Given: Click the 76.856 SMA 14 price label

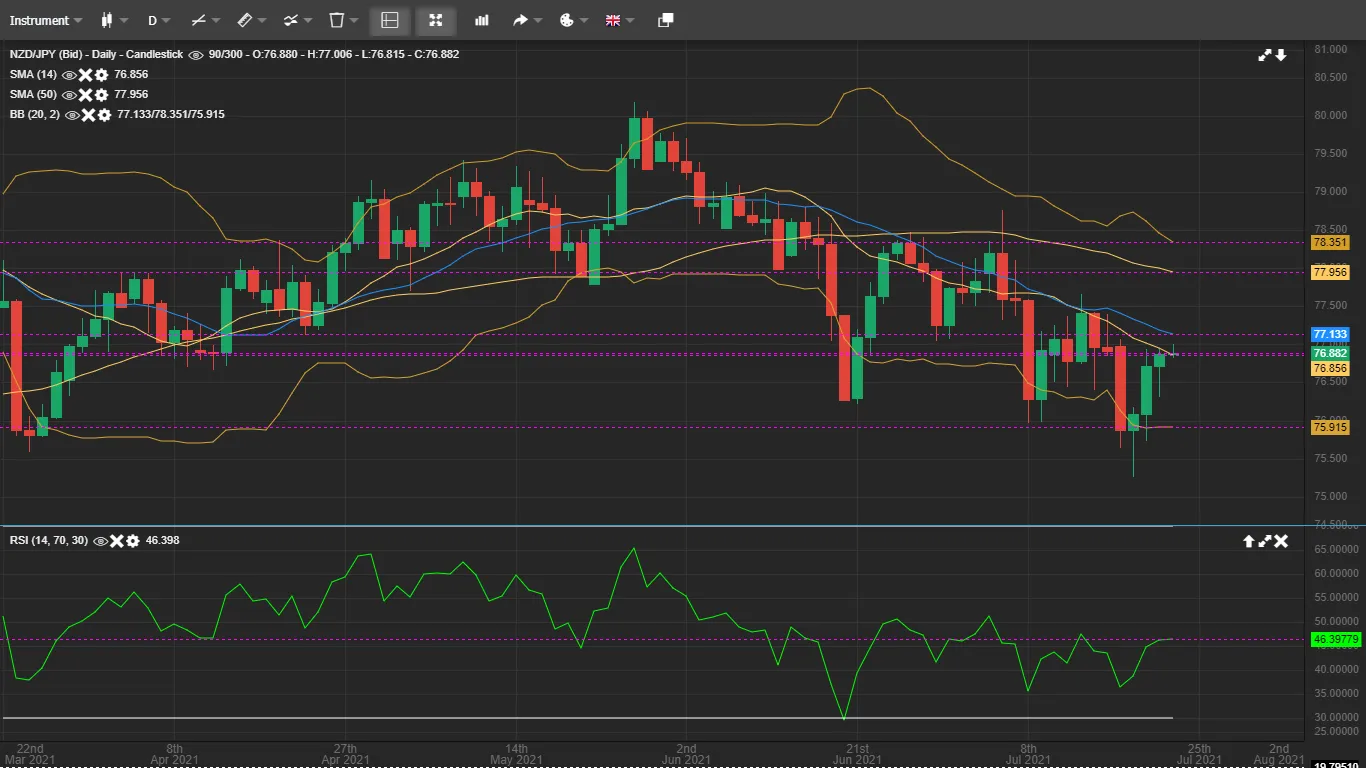Looking at the screenshot, I should [x=1330, y=368].
